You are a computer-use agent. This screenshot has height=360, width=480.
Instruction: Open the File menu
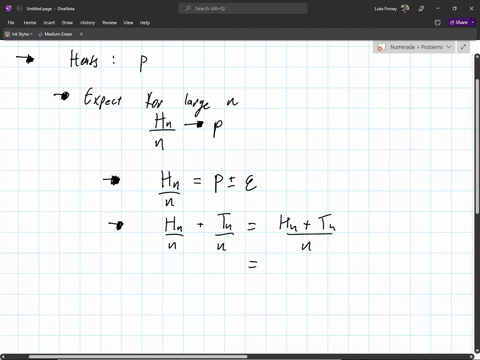11,23
